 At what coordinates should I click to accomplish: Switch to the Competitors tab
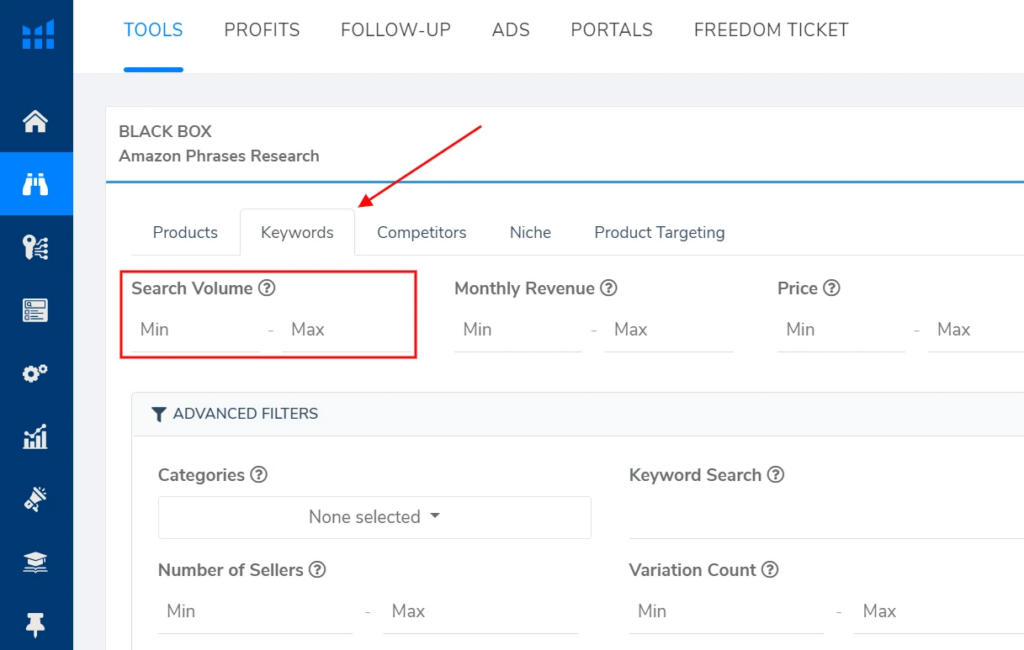[422, 233]
